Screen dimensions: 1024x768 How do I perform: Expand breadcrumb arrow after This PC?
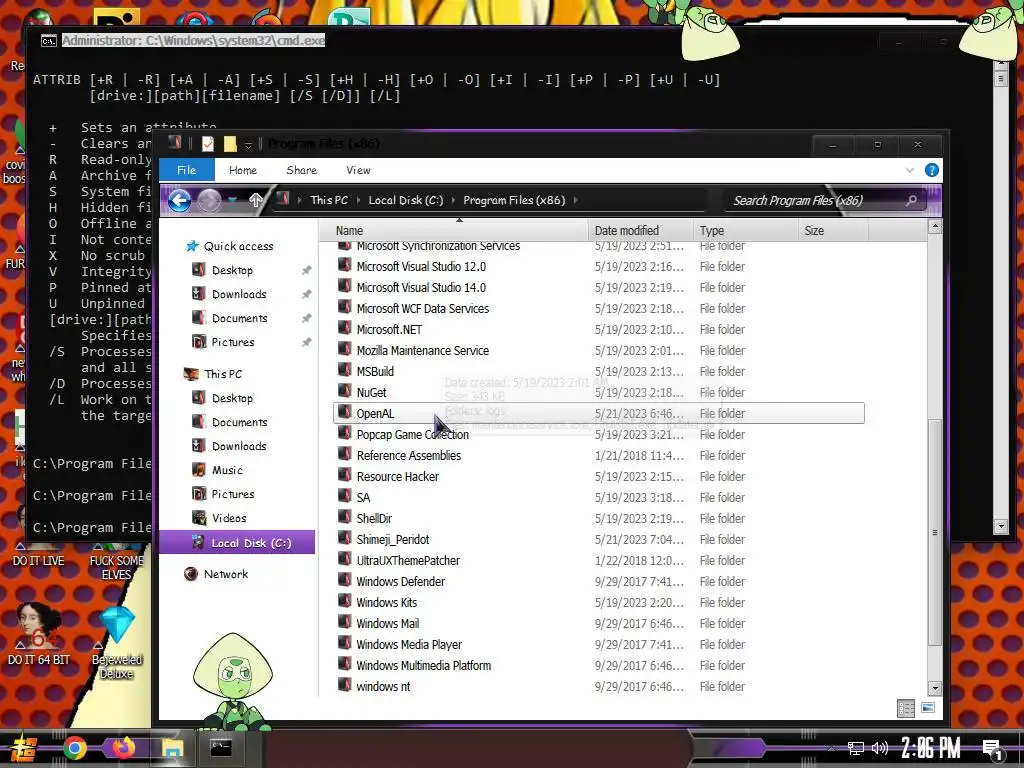coord(359,200)
